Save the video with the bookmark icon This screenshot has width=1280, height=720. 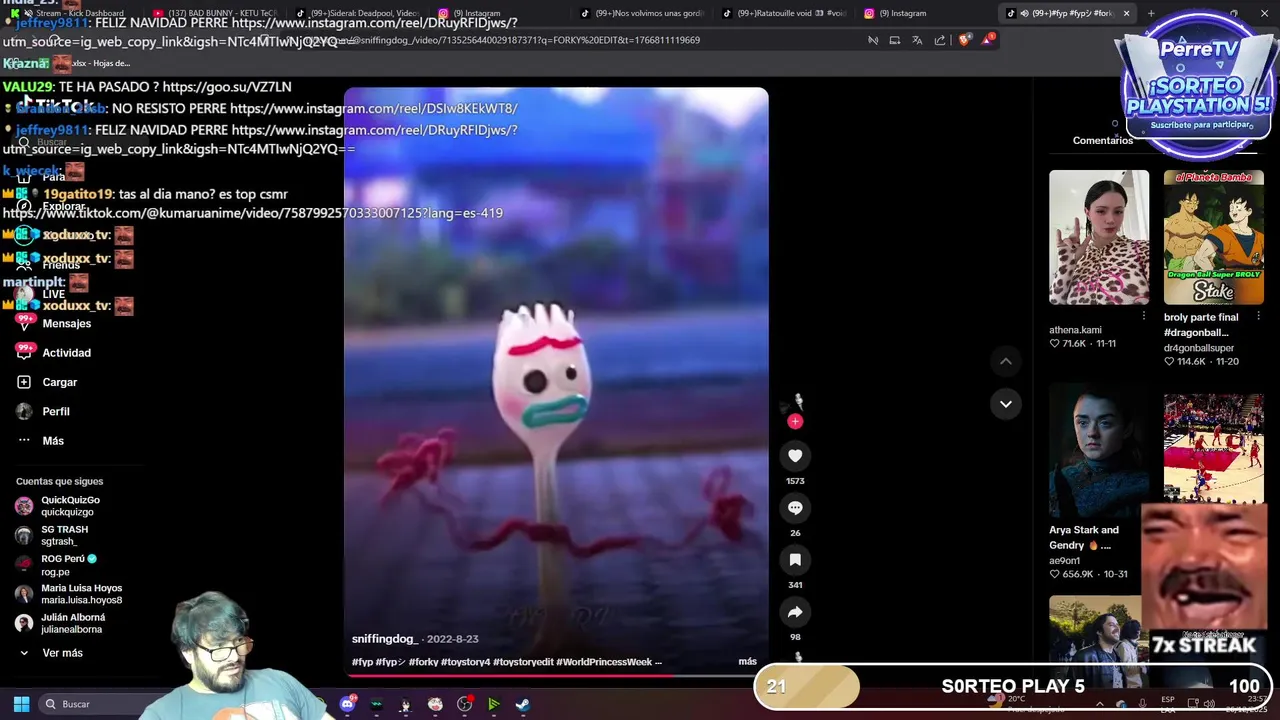click(795, 560)
